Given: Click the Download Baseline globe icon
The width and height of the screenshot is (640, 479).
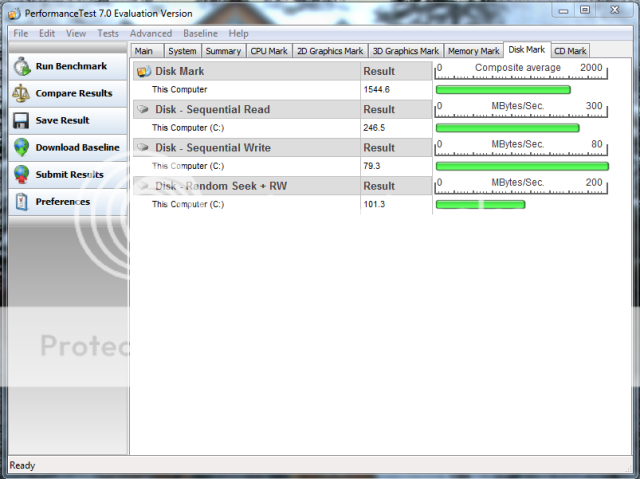Looking at the screenshot, I should point(20,147).
